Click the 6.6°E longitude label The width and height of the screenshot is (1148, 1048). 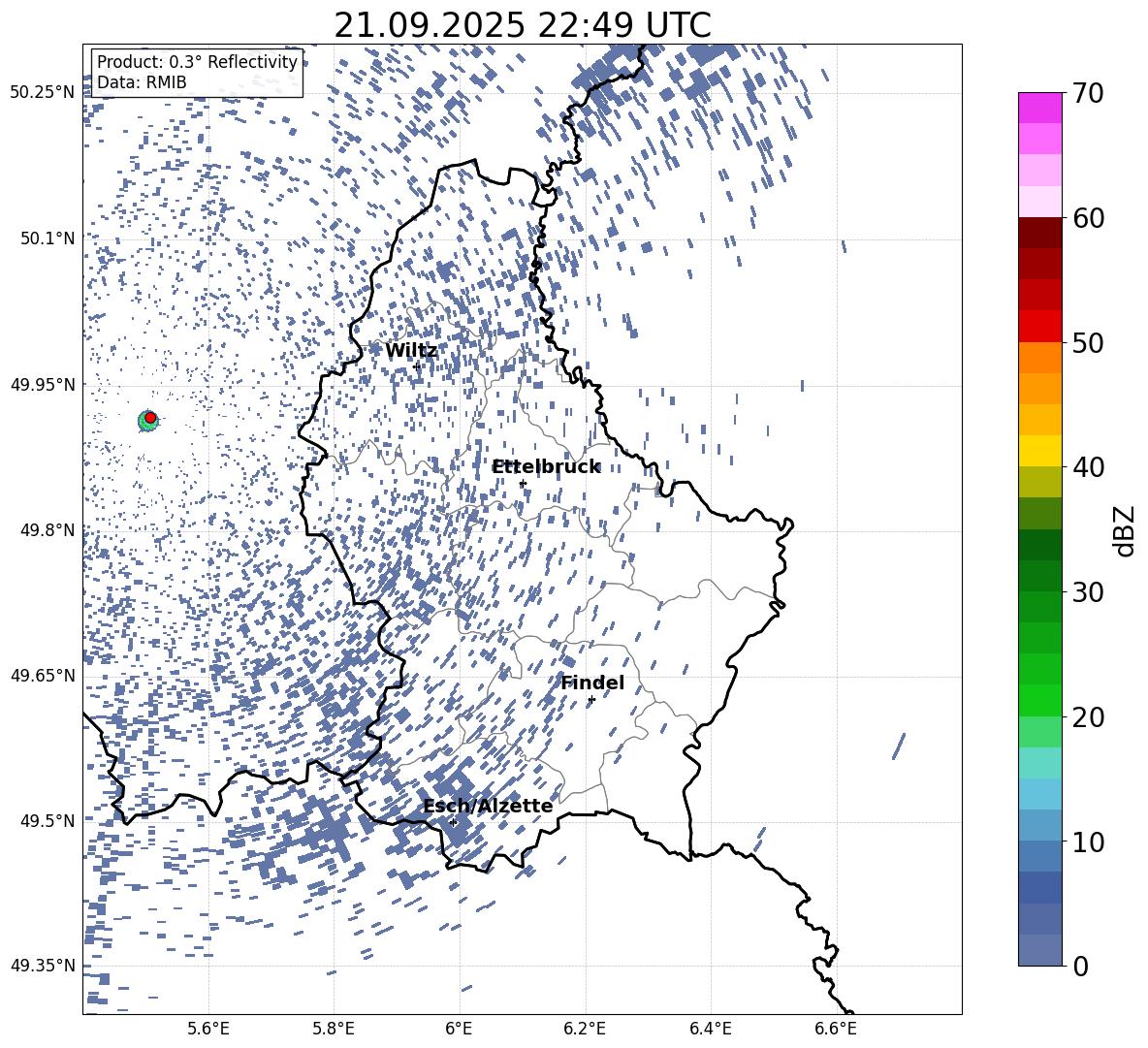click(836, 1029)
